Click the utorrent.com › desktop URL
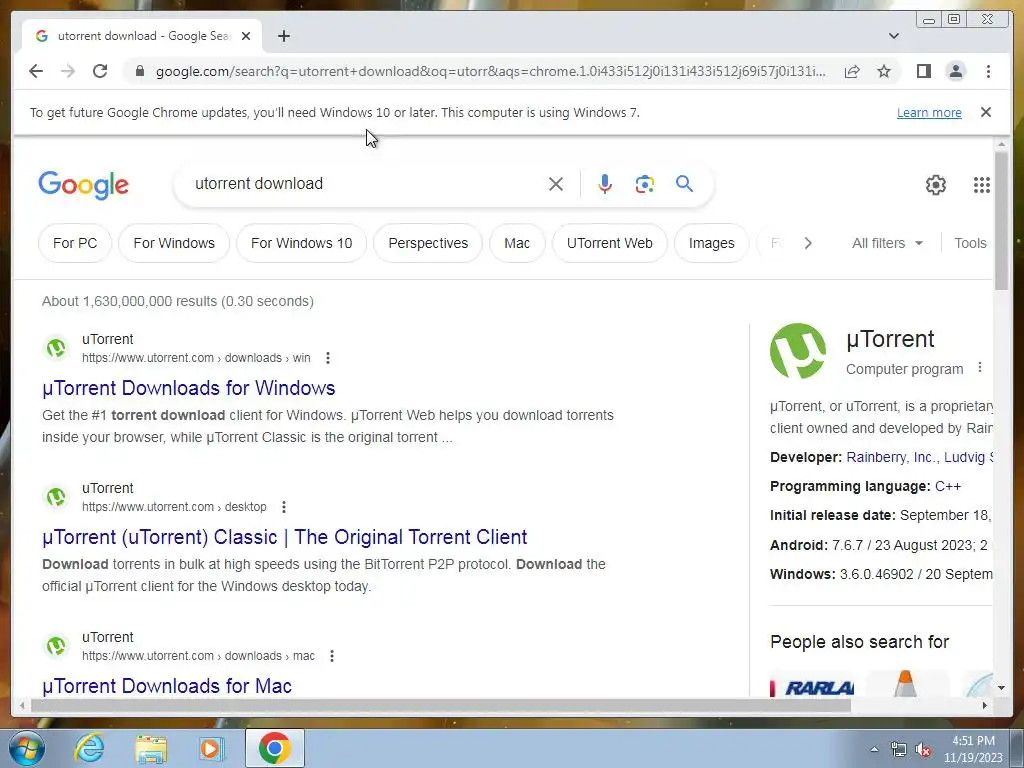 click(x=174, y=507)
